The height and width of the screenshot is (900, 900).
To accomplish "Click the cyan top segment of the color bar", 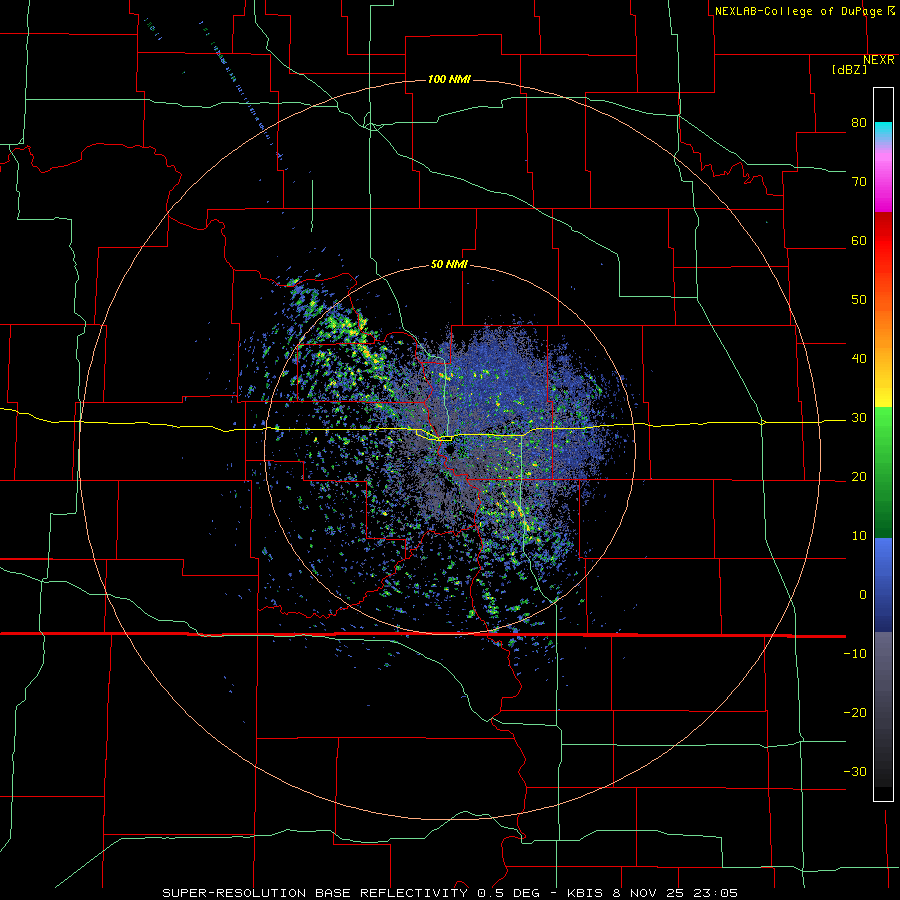I will click(x=883, y=132).
